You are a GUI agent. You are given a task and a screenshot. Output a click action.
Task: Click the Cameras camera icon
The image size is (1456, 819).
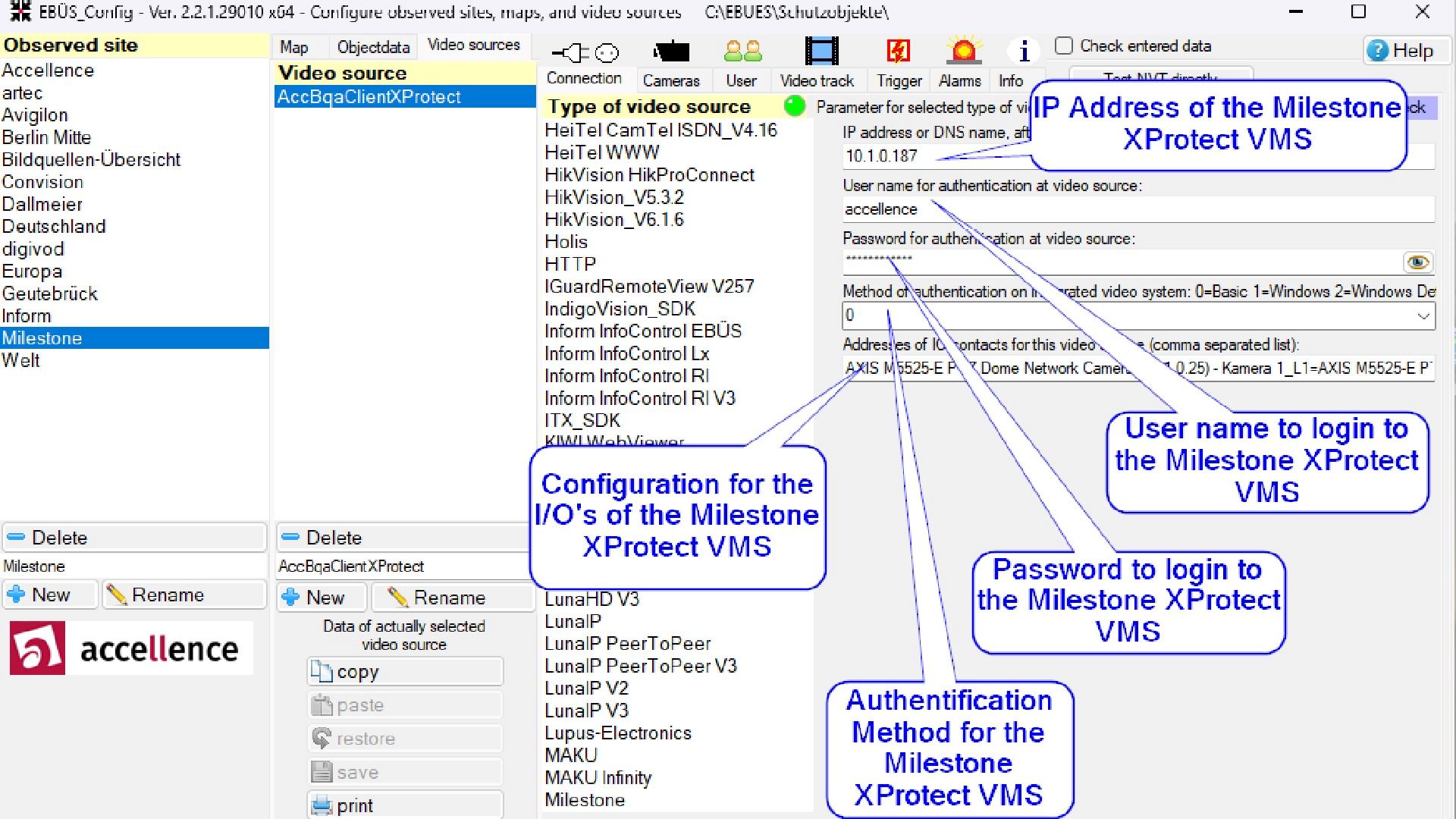pos(671,52)
